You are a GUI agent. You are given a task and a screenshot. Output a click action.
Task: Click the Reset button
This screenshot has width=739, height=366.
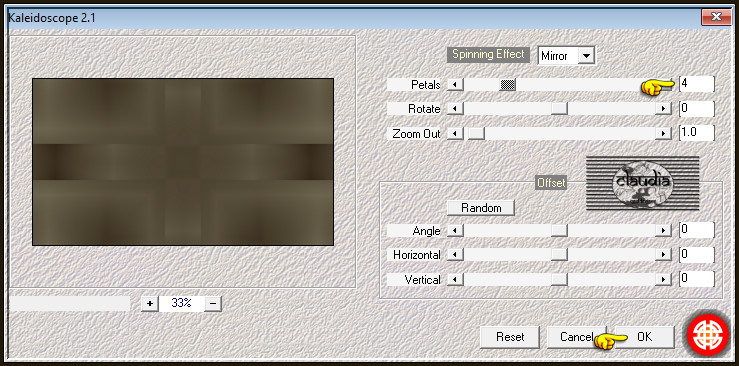click(509, 337)
